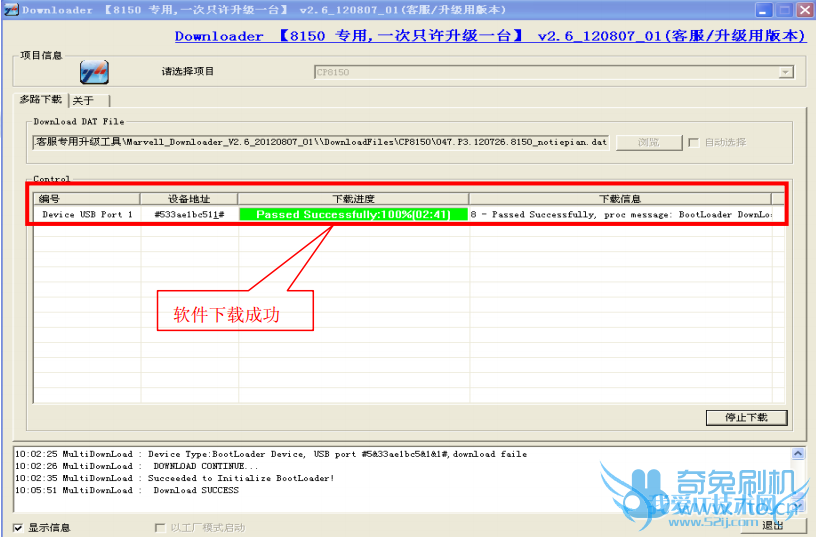This screenshot has width=816, height=537.
Task: Click the log scrollbar up arrow
Action: point(798,454)
